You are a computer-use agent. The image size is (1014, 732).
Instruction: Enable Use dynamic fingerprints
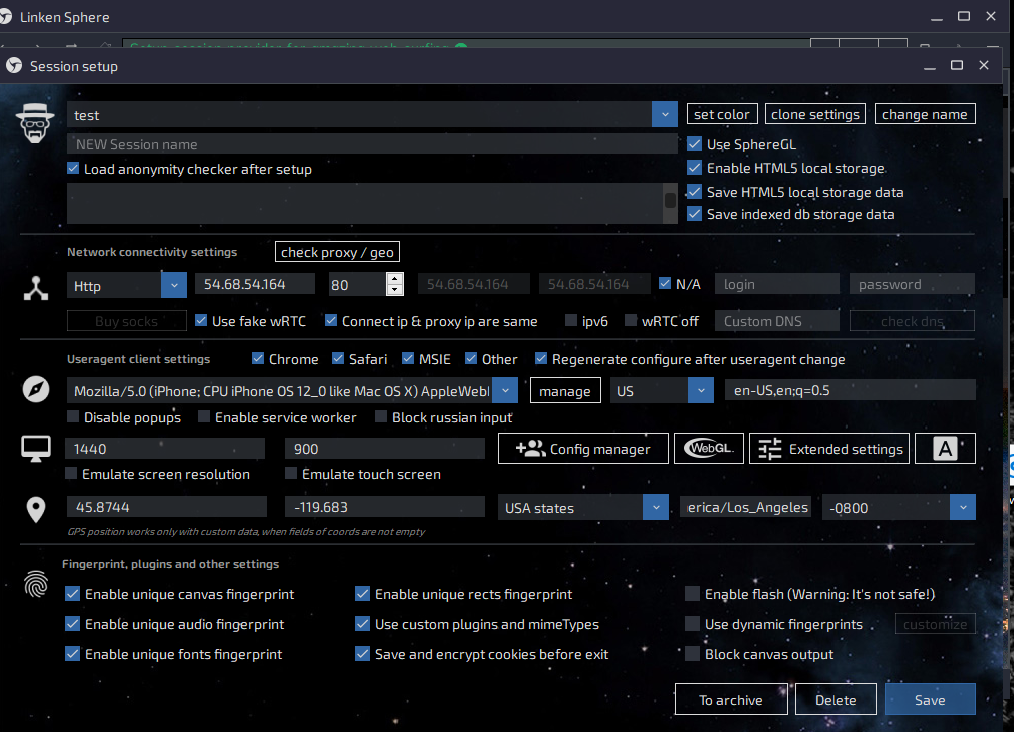click(x=693, y=624)
